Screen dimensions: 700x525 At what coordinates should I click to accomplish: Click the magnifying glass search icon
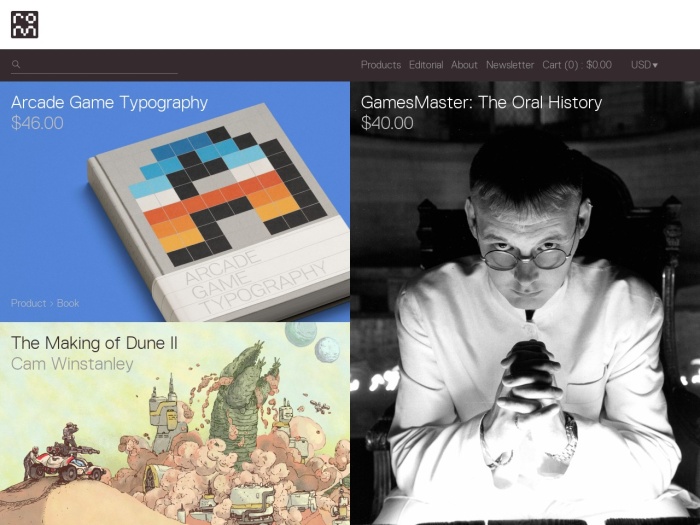pos(16,64)
